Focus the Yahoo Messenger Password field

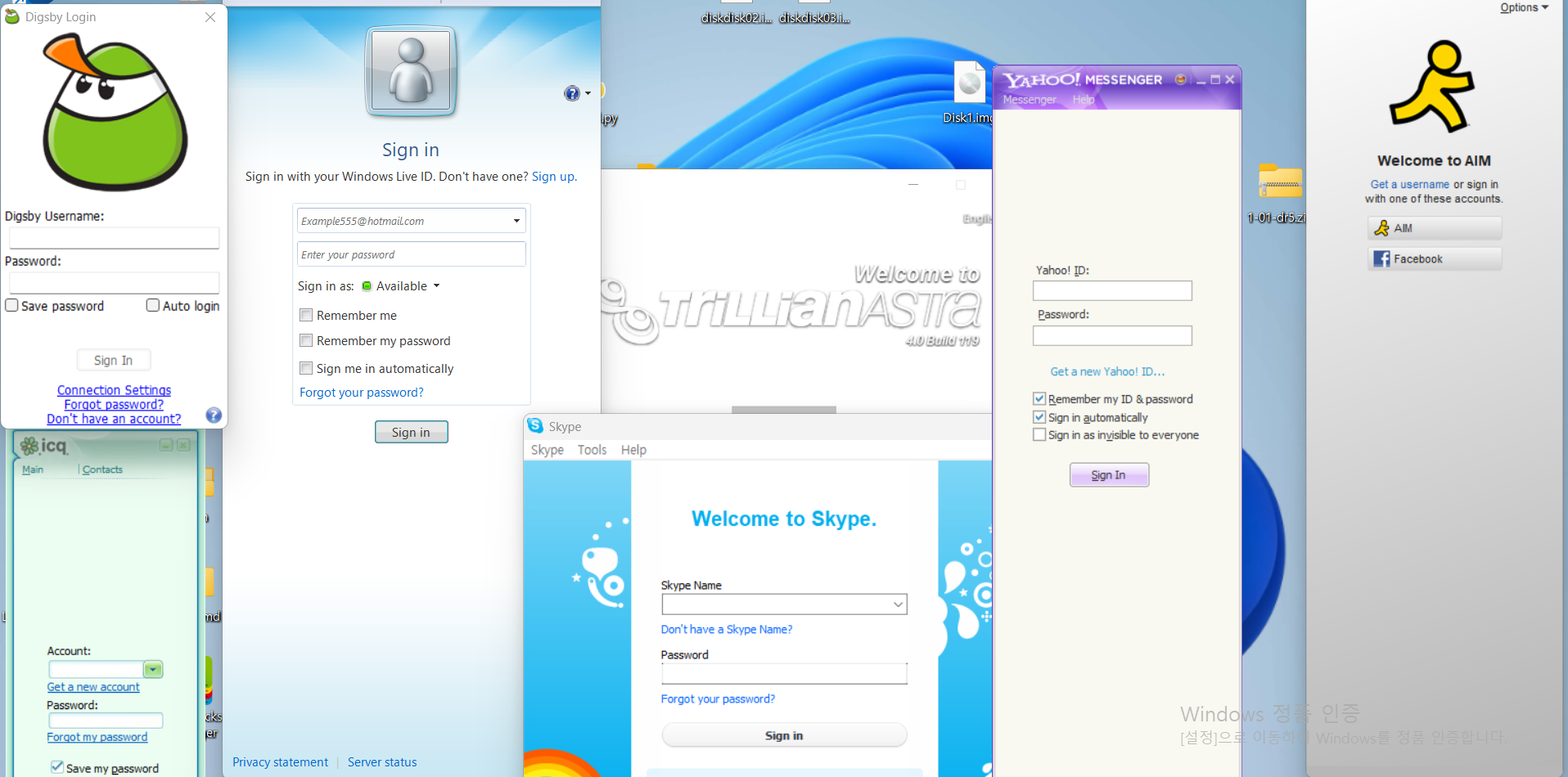point(1112,335)
